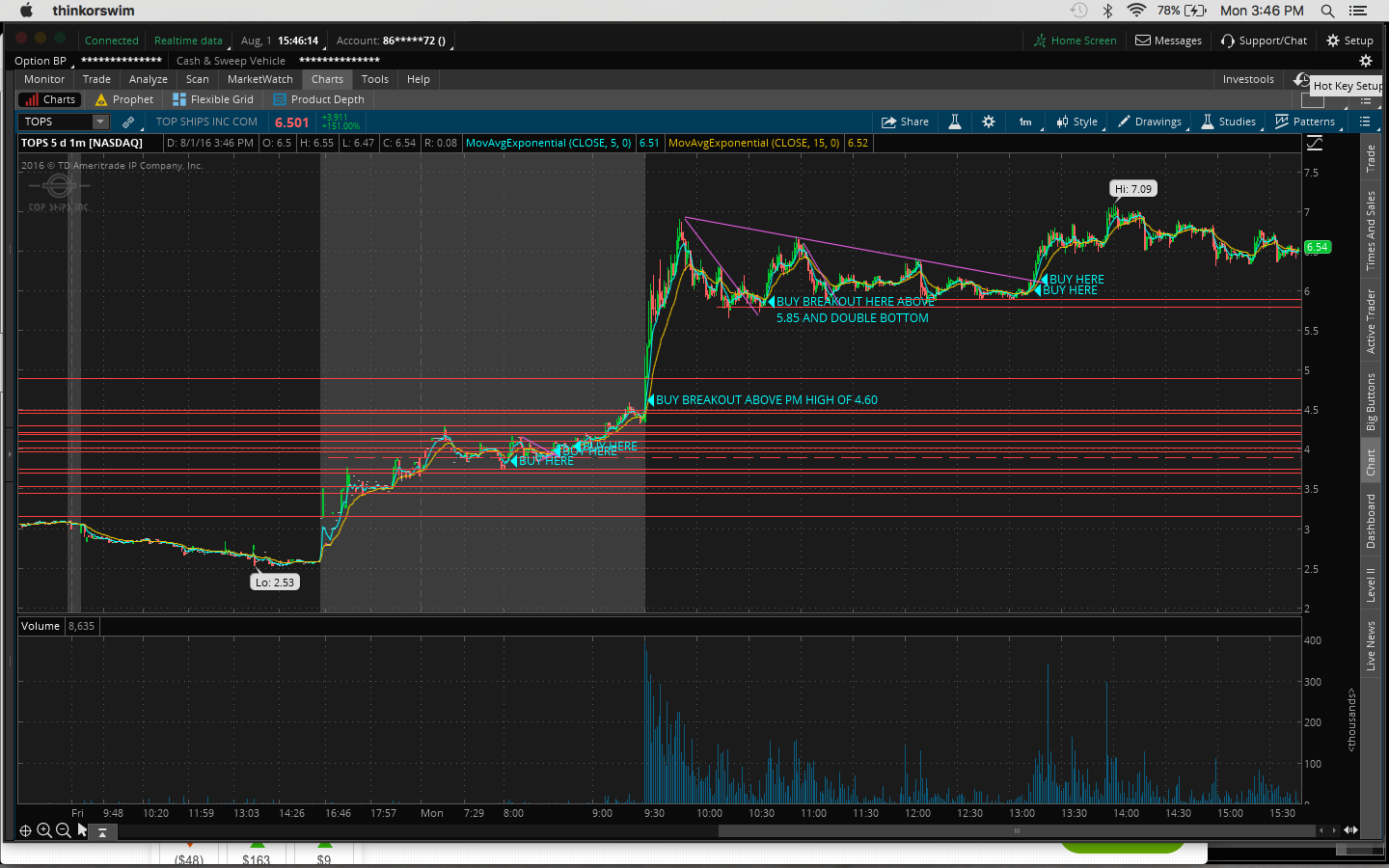Open the Flexible Grid sub-tab
Viewport: 1389px width, 868px height.
[x=213, y=99]
